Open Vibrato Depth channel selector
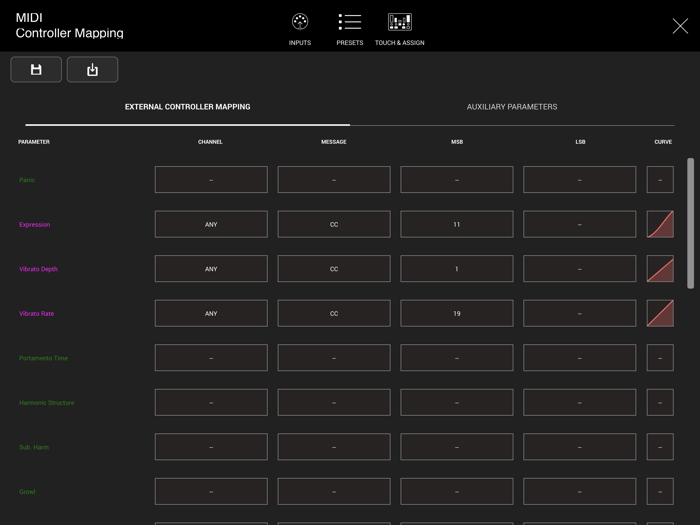Viewport: 700px width, 525px height. tap(211, 269)
